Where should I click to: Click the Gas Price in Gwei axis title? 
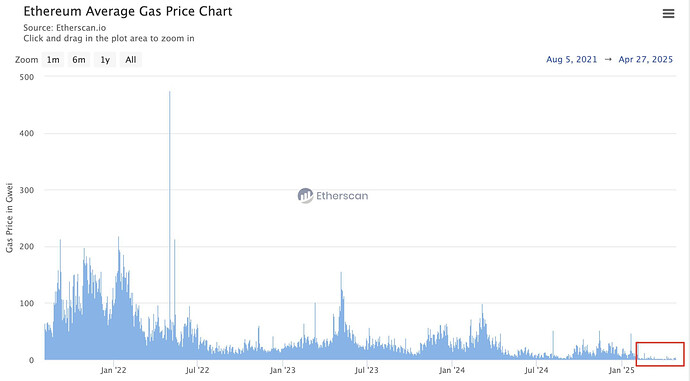pyautogui.click(x=9, y=218)
